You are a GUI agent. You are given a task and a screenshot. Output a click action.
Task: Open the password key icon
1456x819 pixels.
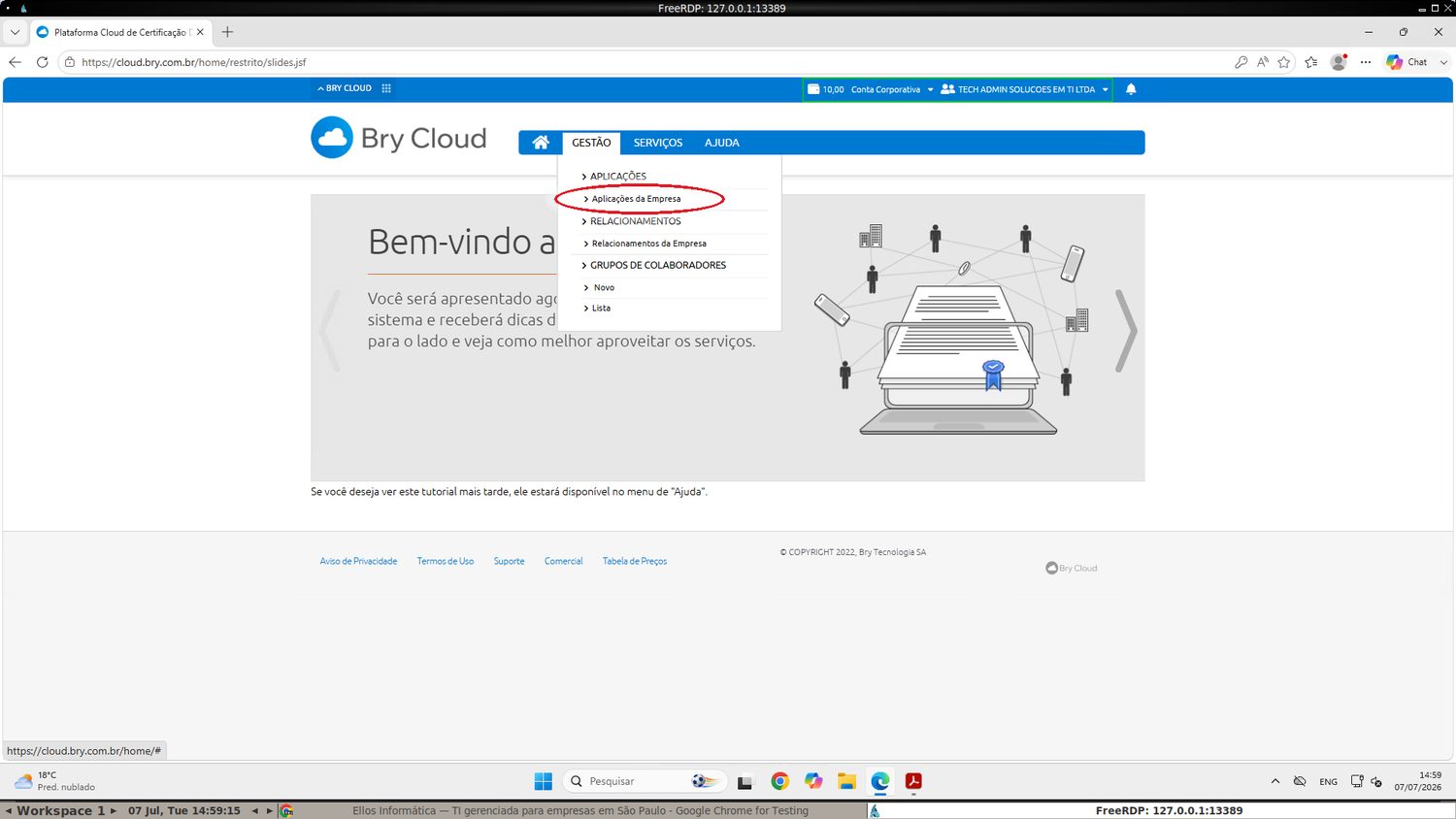tap(1241, 62)
